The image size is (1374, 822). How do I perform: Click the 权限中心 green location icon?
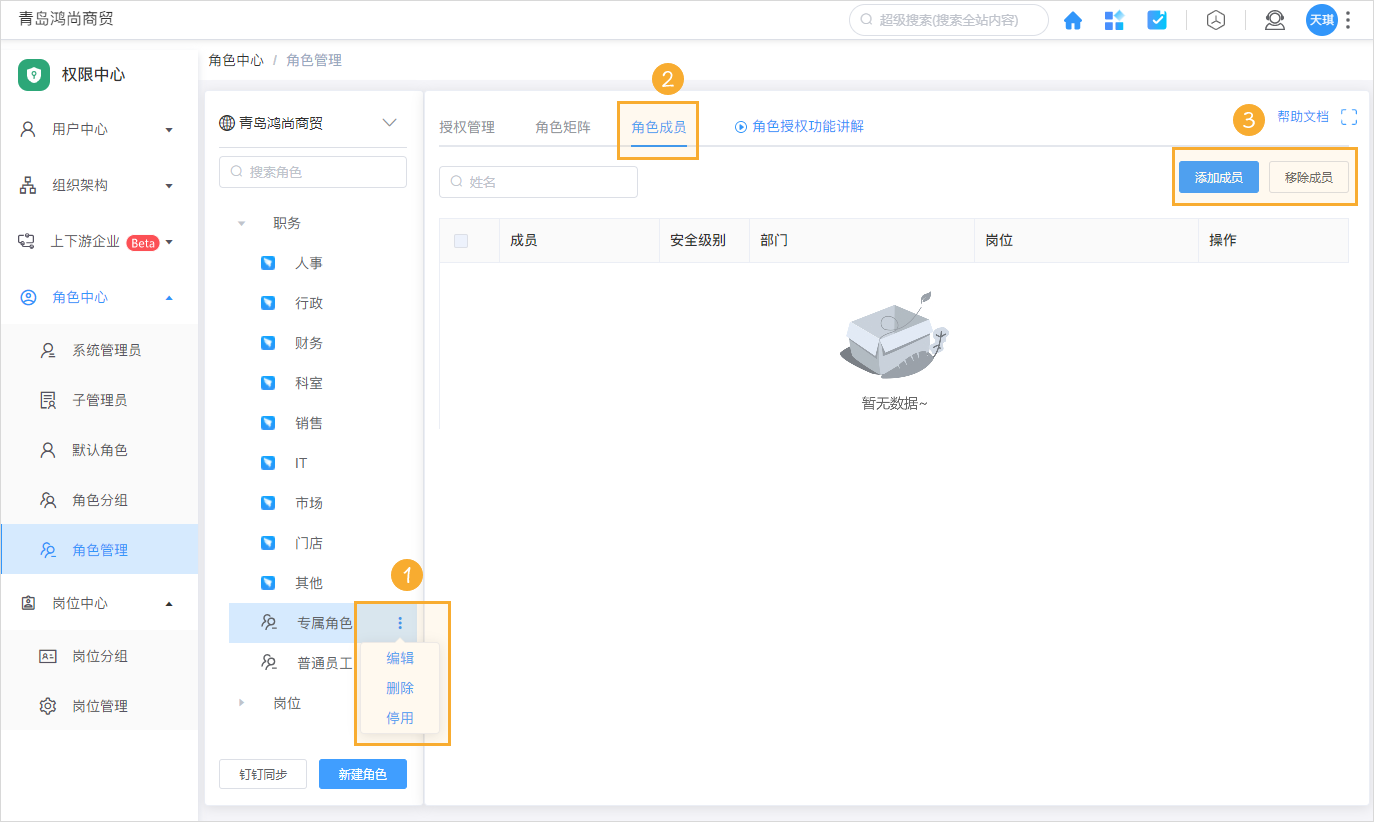click(x=33, y=75)
